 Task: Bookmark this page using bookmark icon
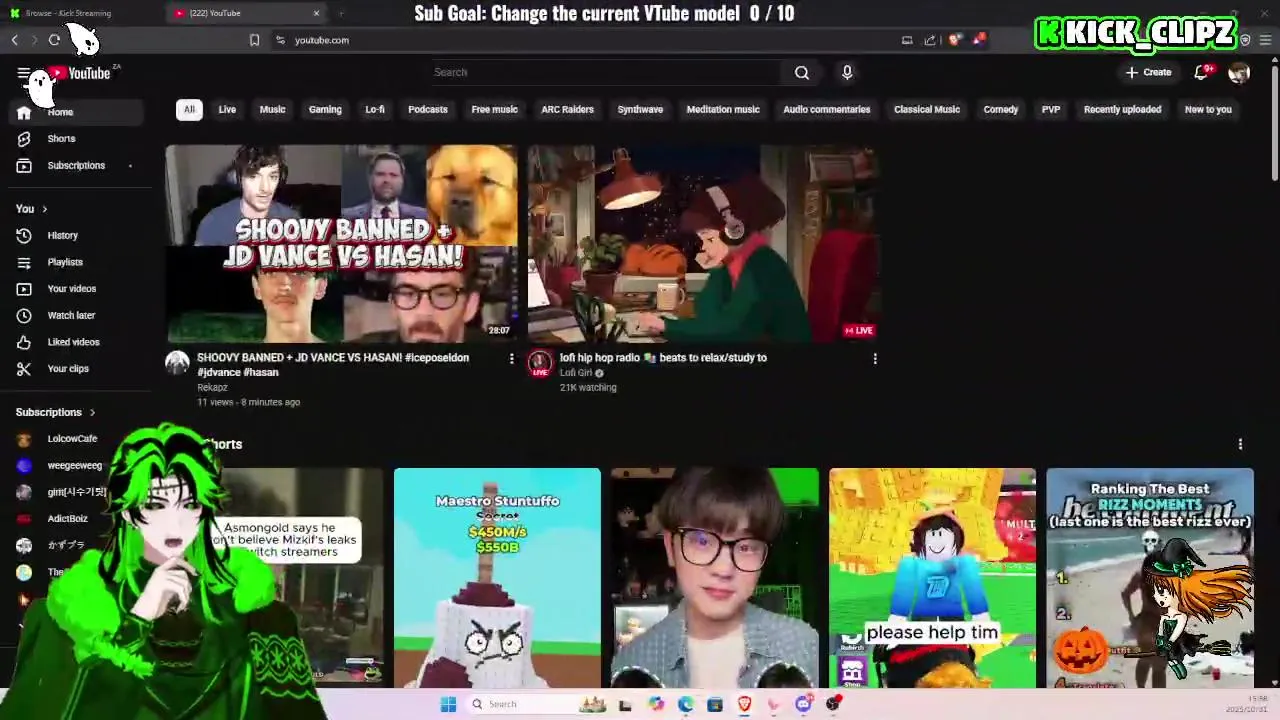tap(254, 40)
